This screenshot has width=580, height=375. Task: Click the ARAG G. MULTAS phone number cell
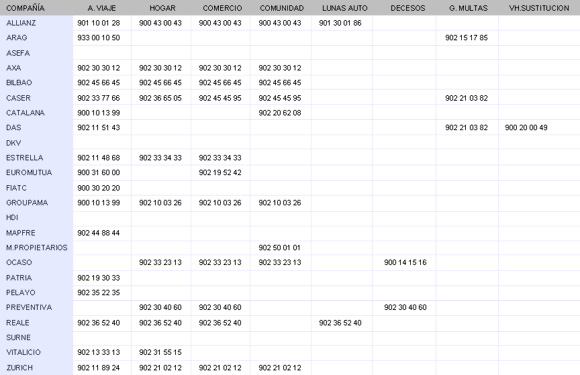click(x=466, y=38)
